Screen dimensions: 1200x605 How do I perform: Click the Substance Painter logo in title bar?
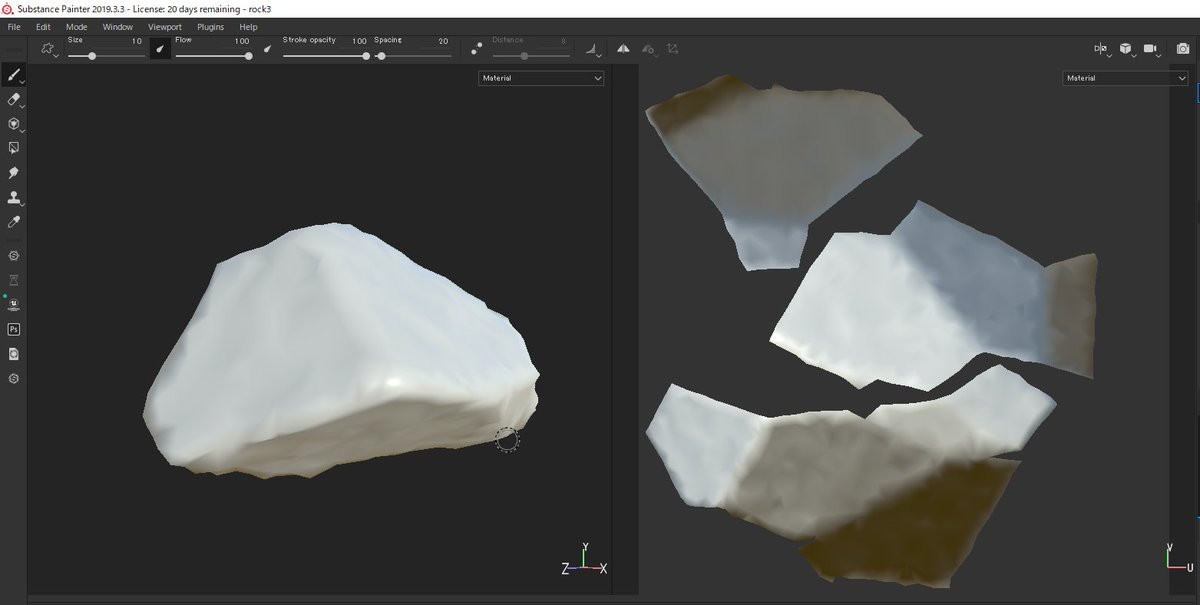tap(9, 8)
